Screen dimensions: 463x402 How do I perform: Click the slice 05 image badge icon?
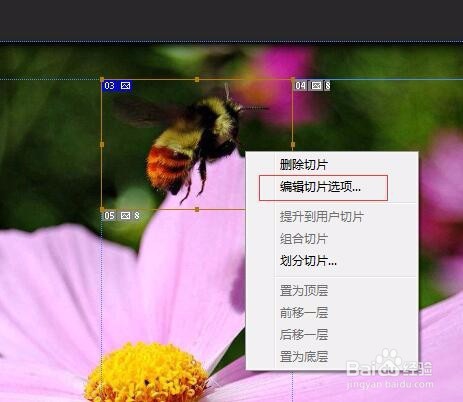[x=125, y=216]
